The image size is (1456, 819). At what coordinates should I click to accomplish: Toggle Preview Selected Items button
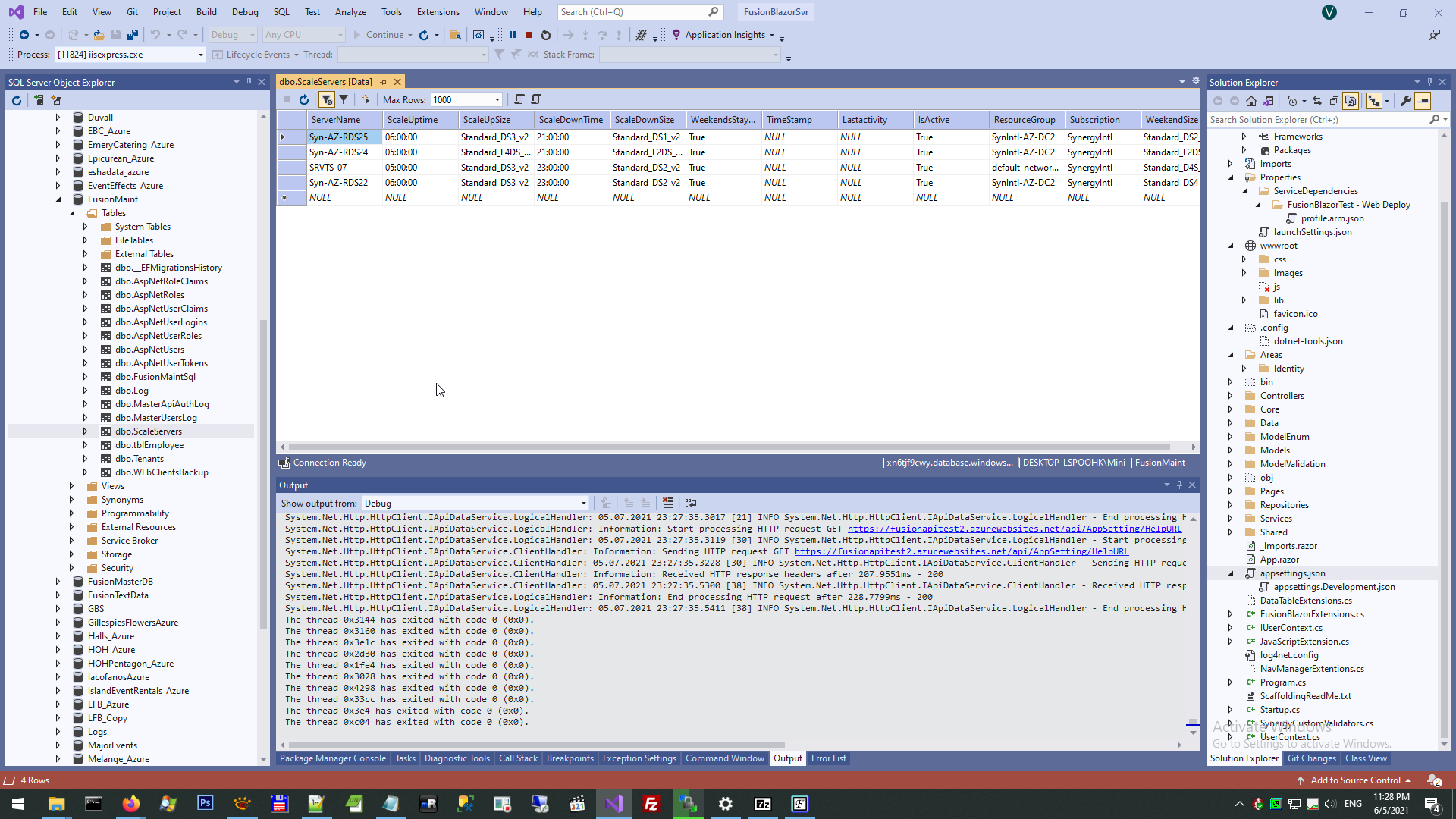click(x=1423, y=101)
